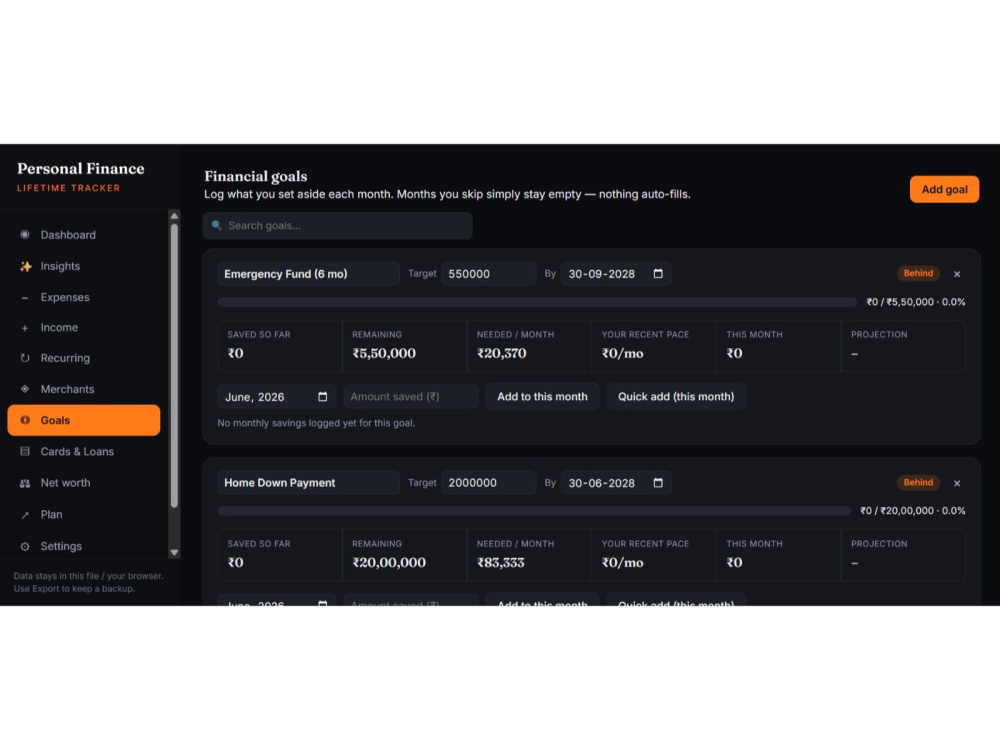The image size is (1000, 750).
Task: Go to Net worth page
Action: 84,483
